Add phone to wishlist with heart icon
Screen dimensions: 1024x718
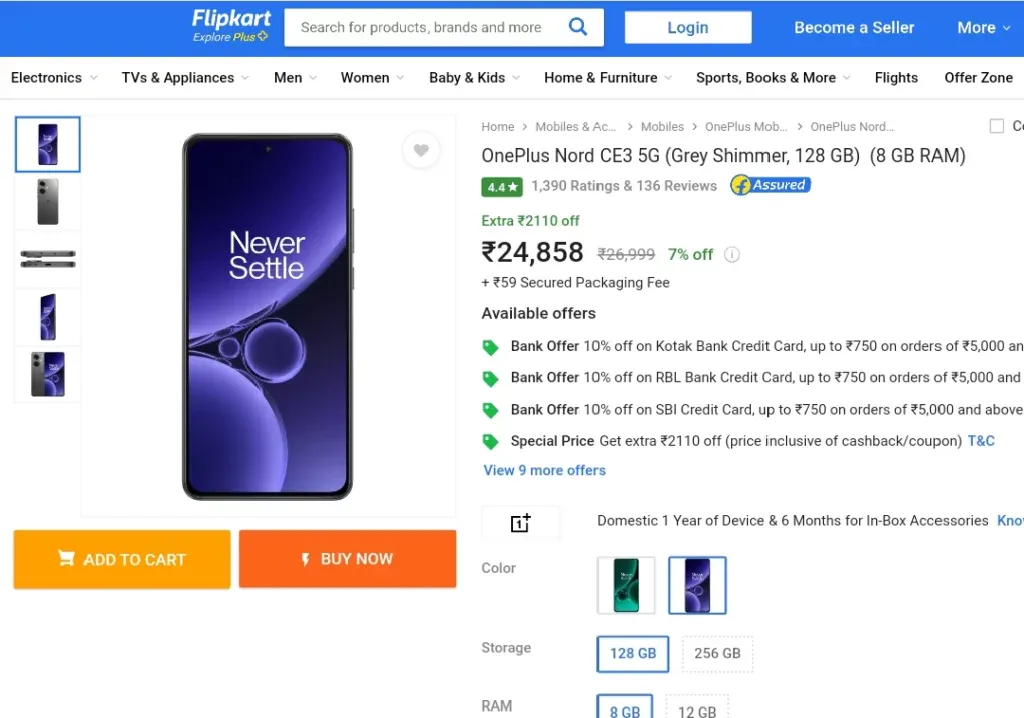(x=421, y=150)
